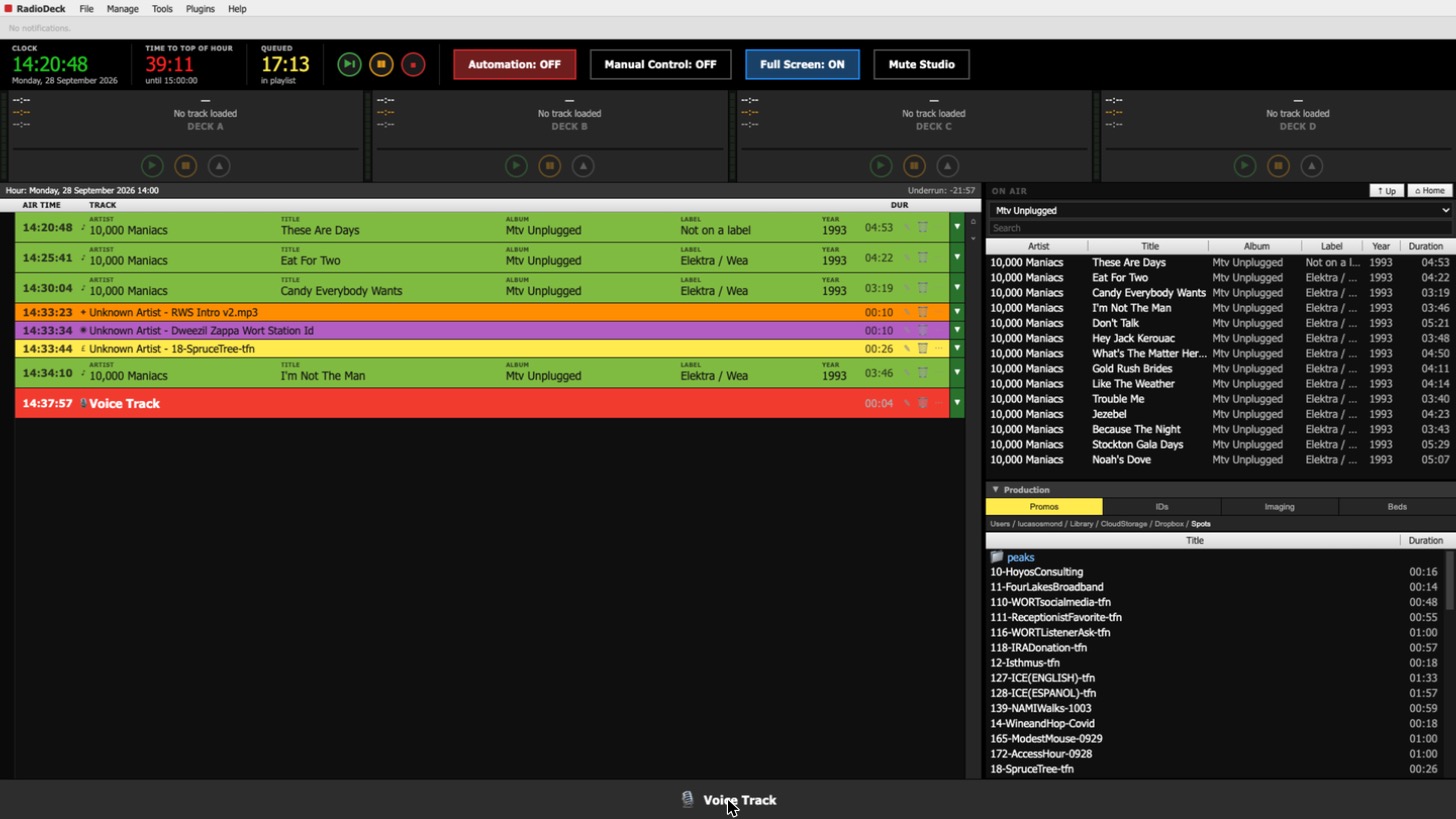Click the red stop transport button
The height and width of the screenshot is (819, 1456).
[413, 64]
